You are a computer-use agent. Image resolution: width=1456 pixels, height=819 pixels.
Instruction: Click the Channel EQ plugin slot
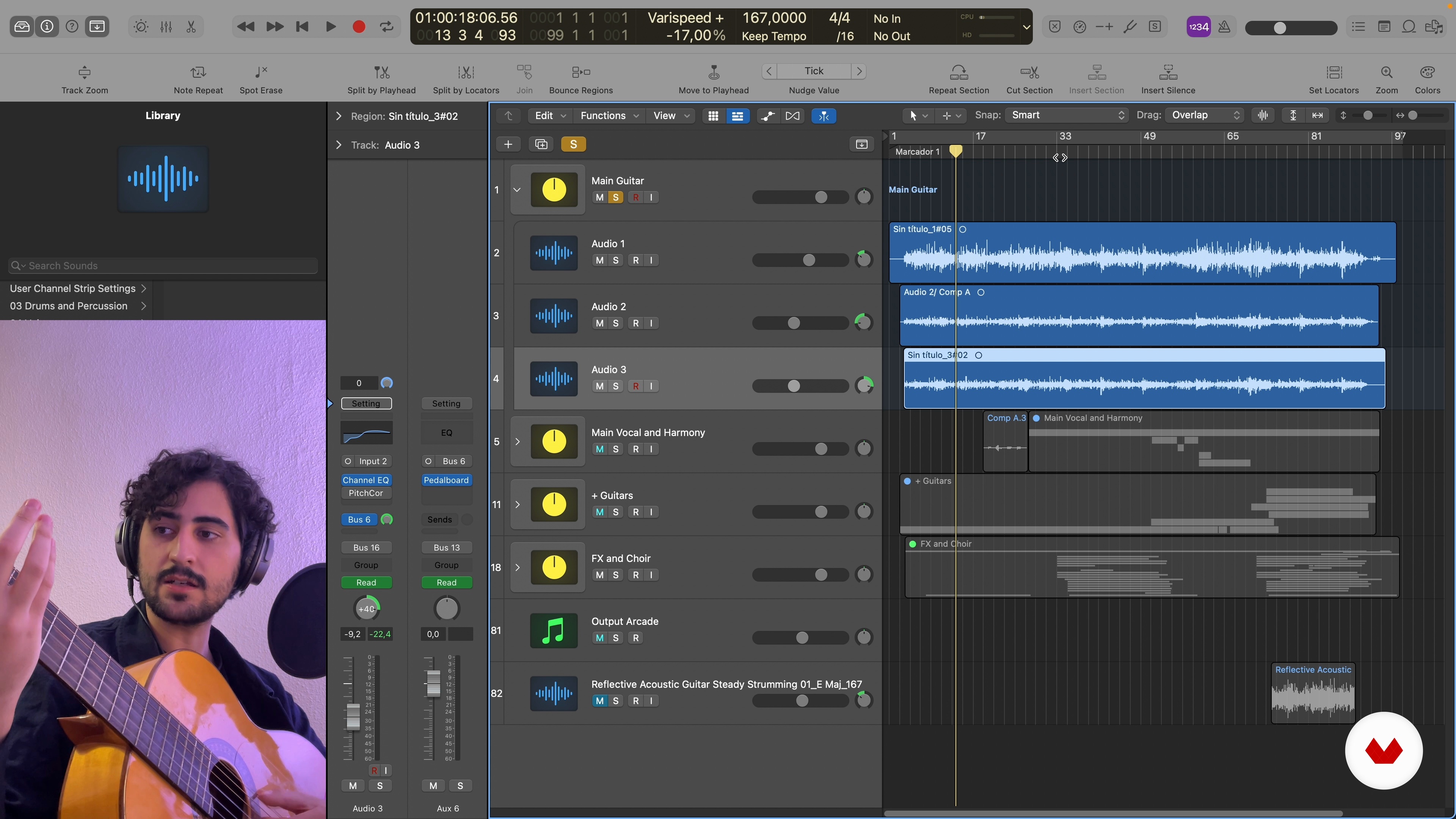coord(366,480)
